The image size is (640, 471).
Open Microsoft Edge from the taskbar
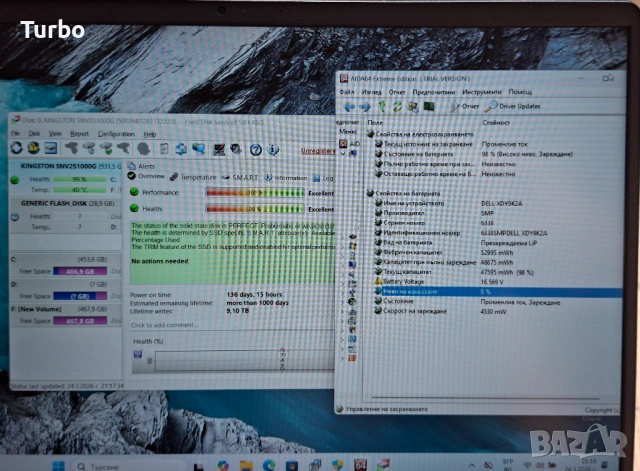(269, 465)
